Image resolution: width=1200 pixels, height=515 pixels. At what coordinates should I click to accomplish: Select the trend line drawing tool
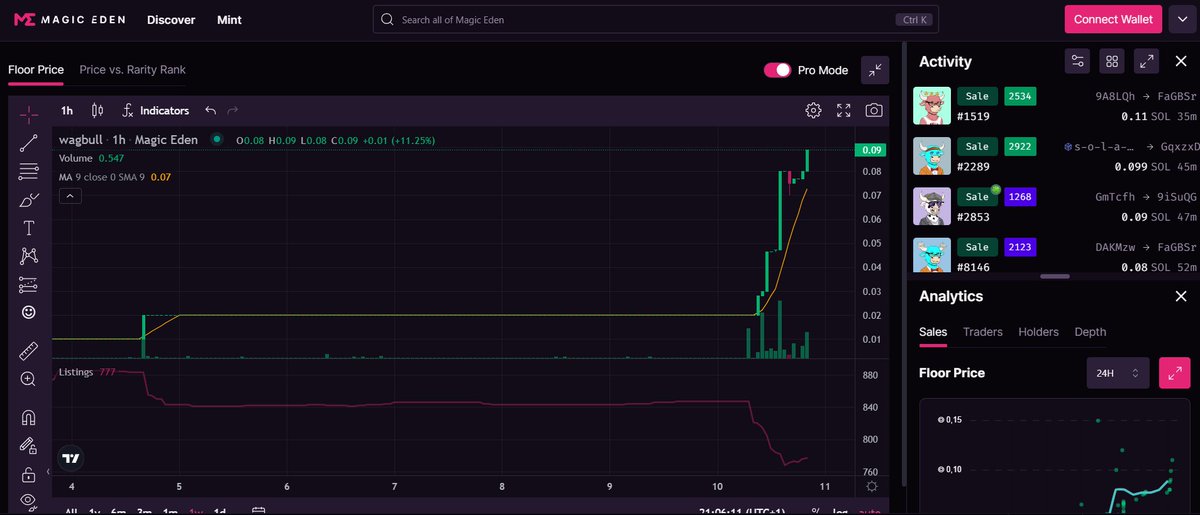pos(29,143)
